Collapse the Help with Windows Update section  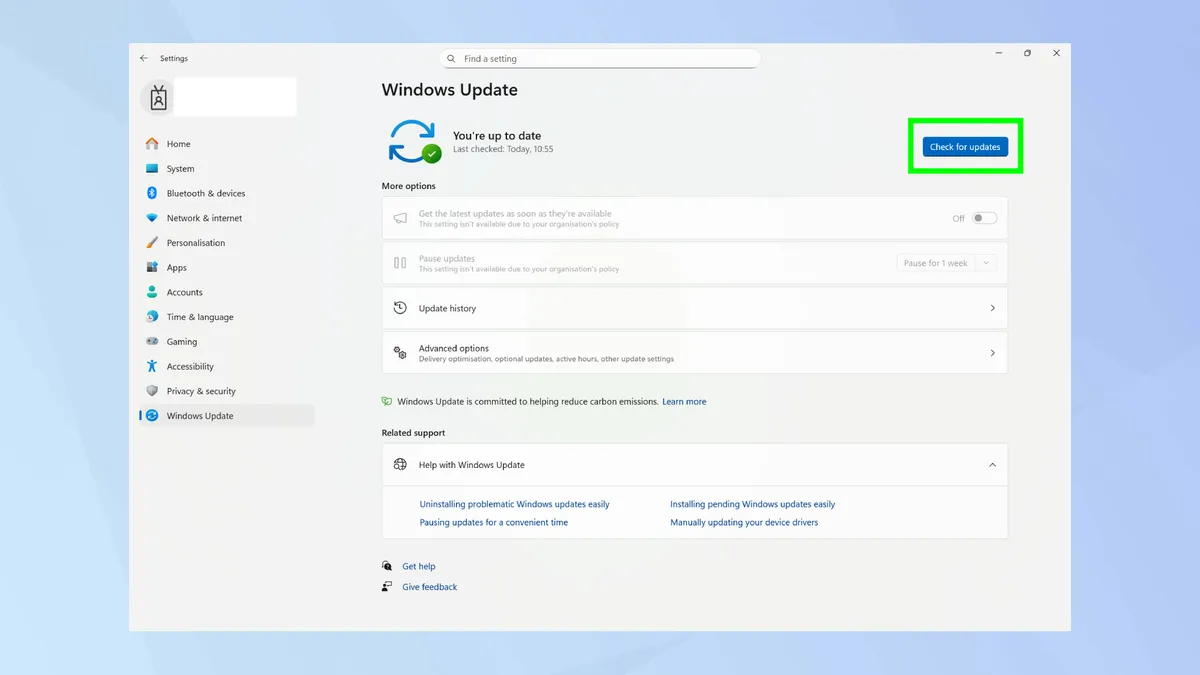tap(992, 464)
